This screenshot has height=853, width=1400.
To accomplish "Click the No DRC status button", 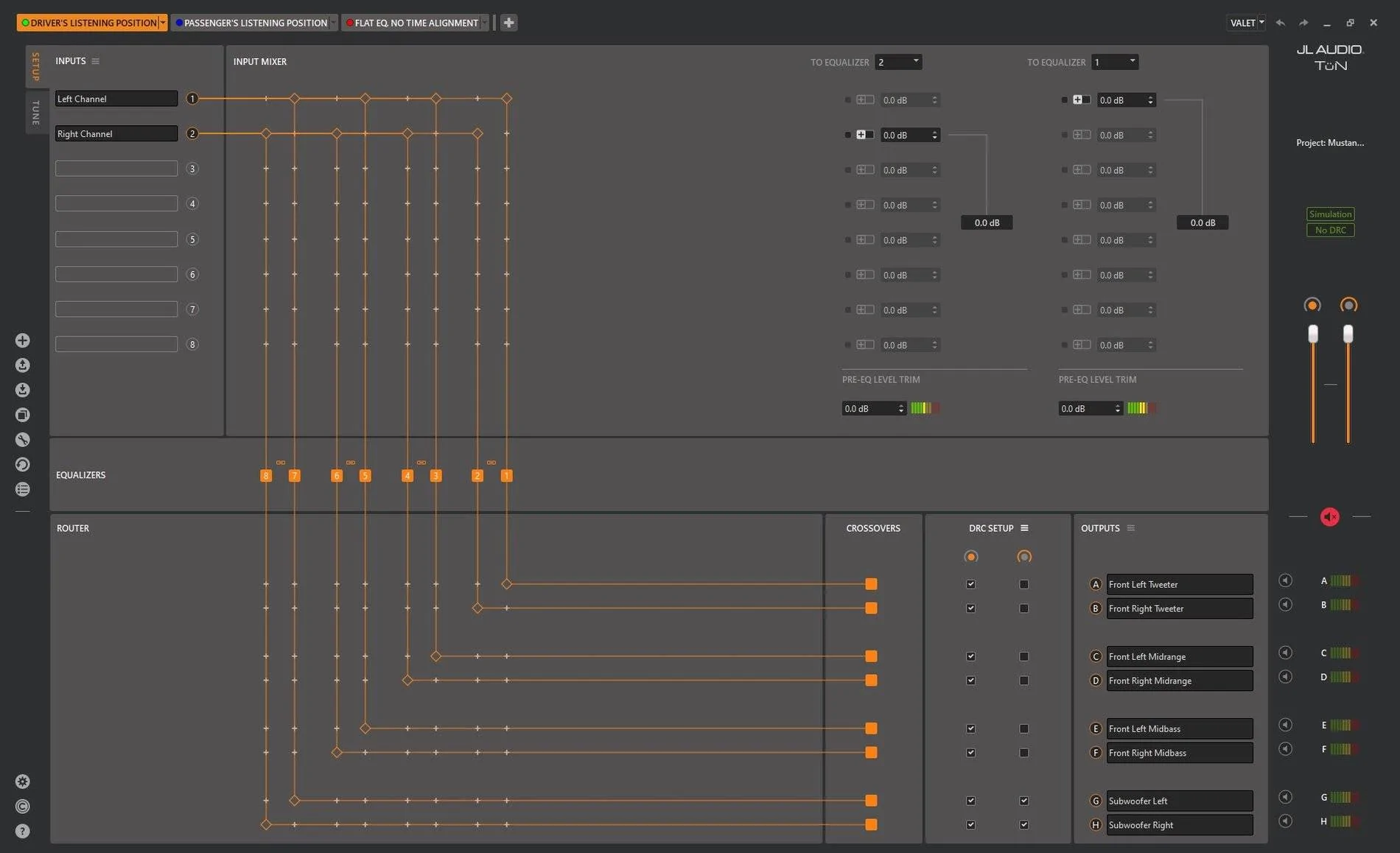I will point(1330,231).
